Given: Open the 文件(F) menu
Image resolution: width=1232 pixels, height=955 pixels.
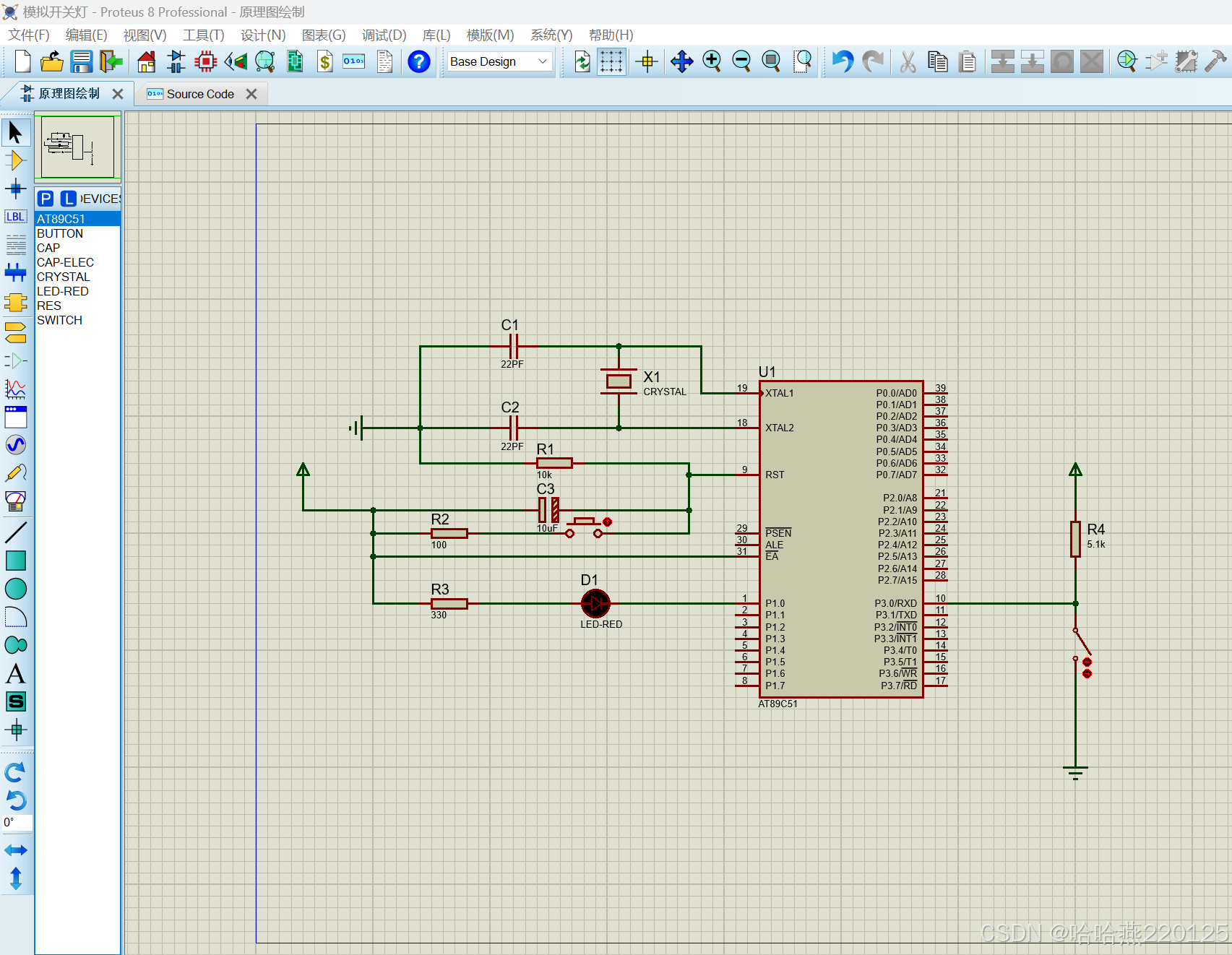Looking at the screenshot, I should [x=29, y=35].
